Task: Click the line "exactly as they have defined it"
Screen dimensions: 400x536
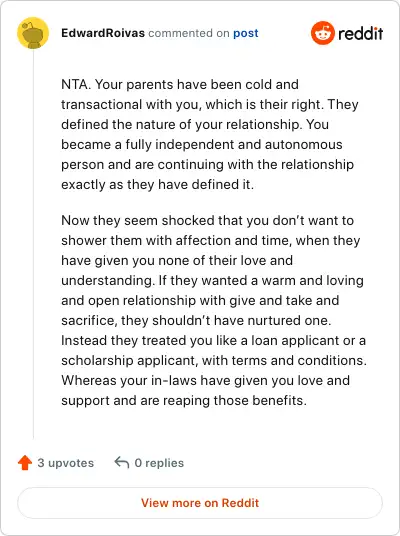Action: pyautogui.click(x=158, y=185)
